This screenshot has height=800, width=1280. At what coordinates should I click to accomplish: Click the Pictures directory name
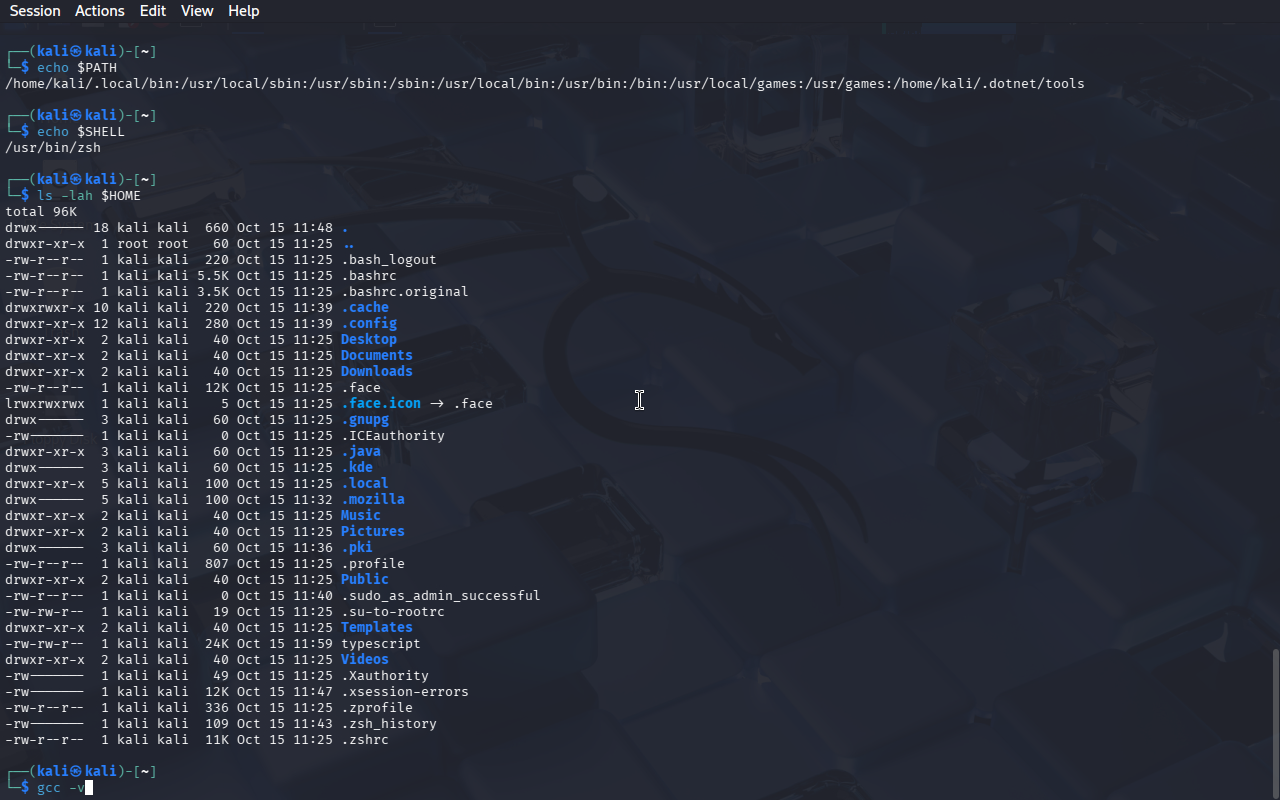coord(372,532)
